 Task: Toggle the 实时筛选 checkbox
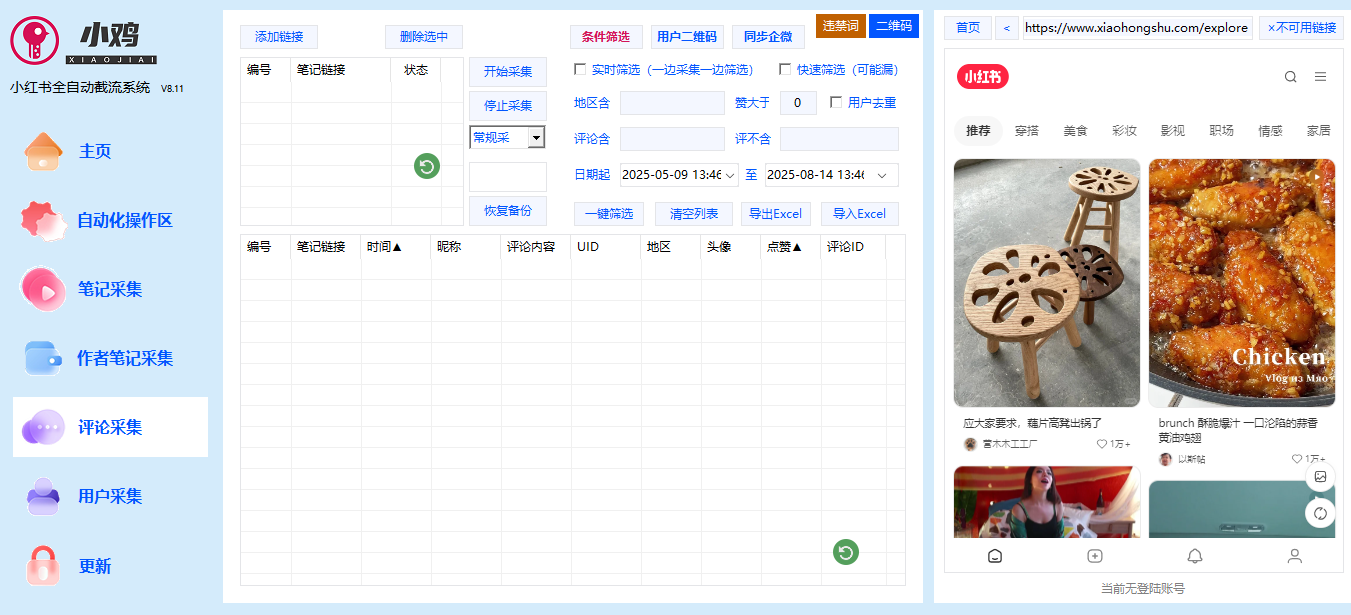pos(580,70)
